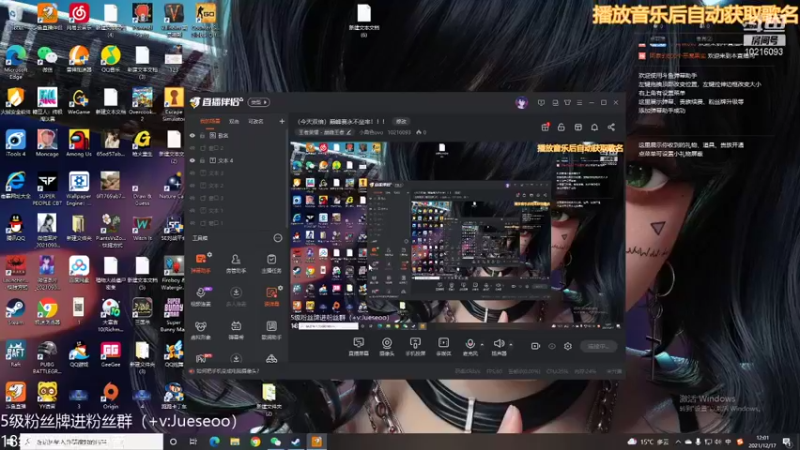The image size is (800, 450).
Task: Open the Origin desktop shortcut
Action: tap(110, 396)
